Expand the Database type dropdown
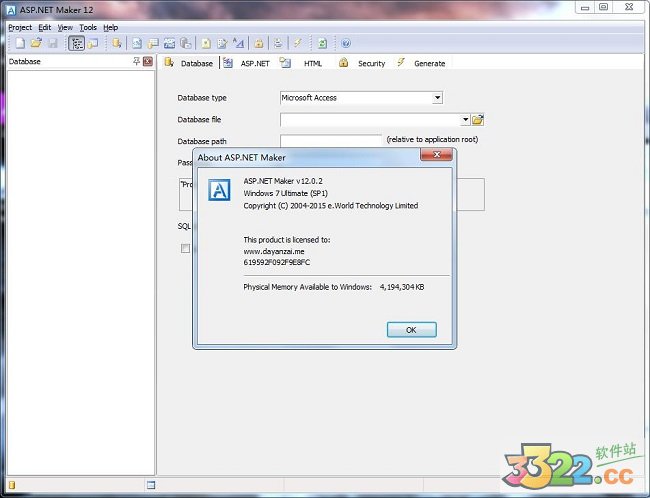This screenshot has width=650, height=498. 437,98
